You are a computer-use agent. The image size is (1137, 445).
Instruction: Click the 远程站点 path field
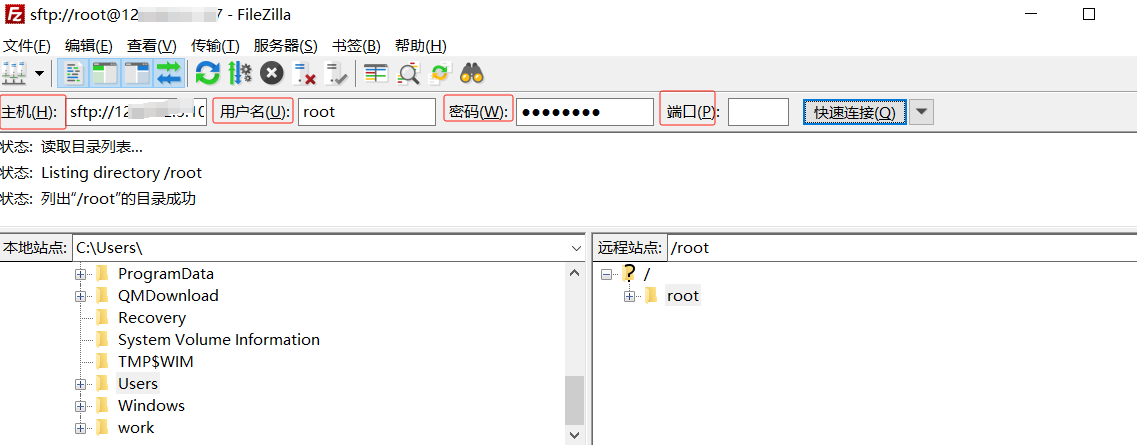click(902, 248)
